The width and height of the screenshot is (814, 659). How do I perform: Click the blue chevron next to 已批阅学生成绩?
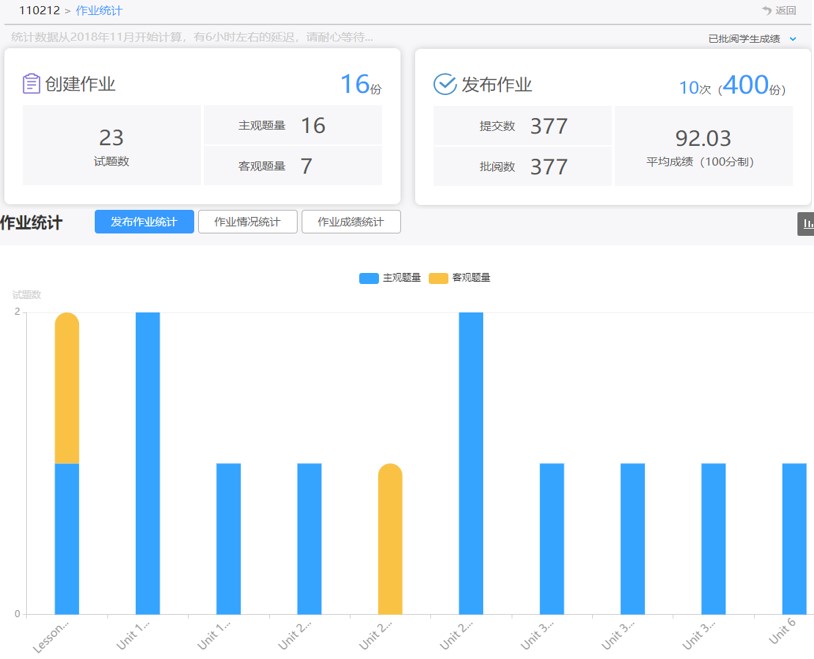(793, 39)
